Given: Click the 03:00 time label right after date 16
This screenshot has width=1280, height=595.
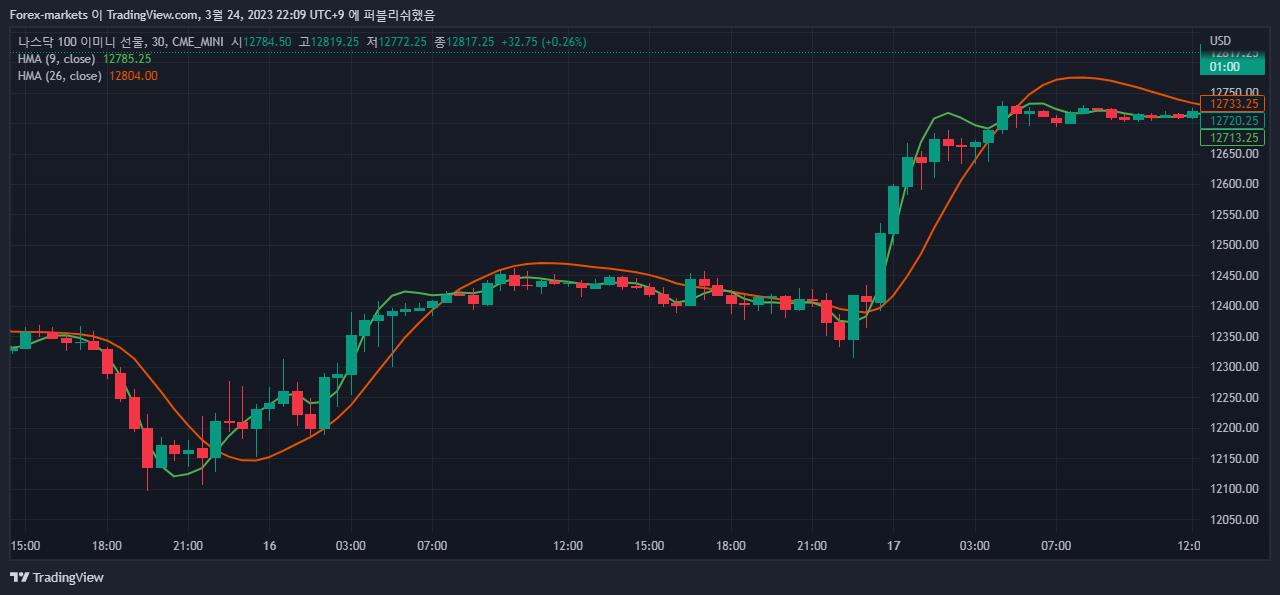Looking at the screenshot, I should click(x=351, y=546).
